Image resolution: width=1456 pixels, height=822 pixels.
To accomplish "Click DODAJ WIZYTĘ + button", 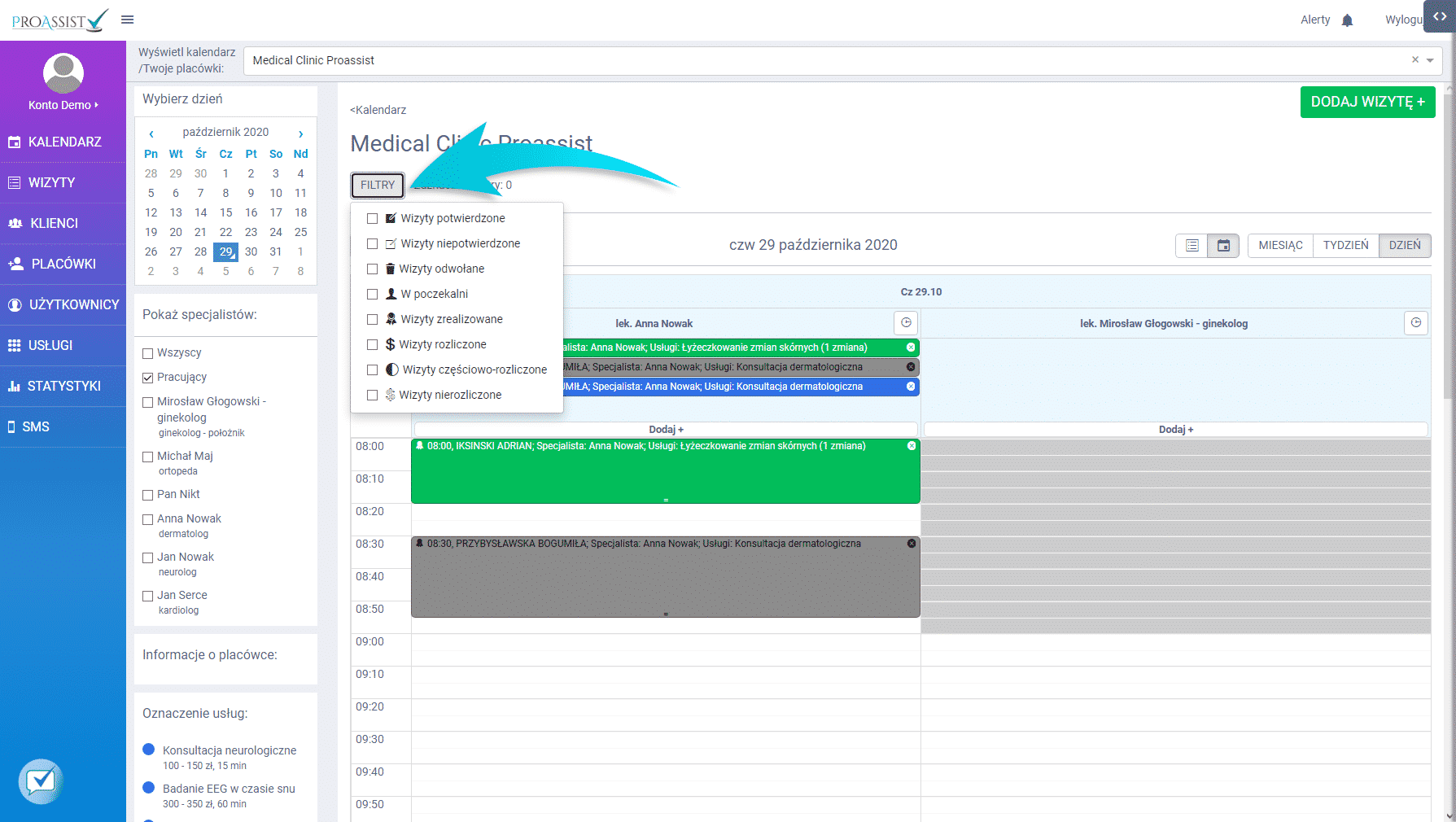I will pos(1367,102).
